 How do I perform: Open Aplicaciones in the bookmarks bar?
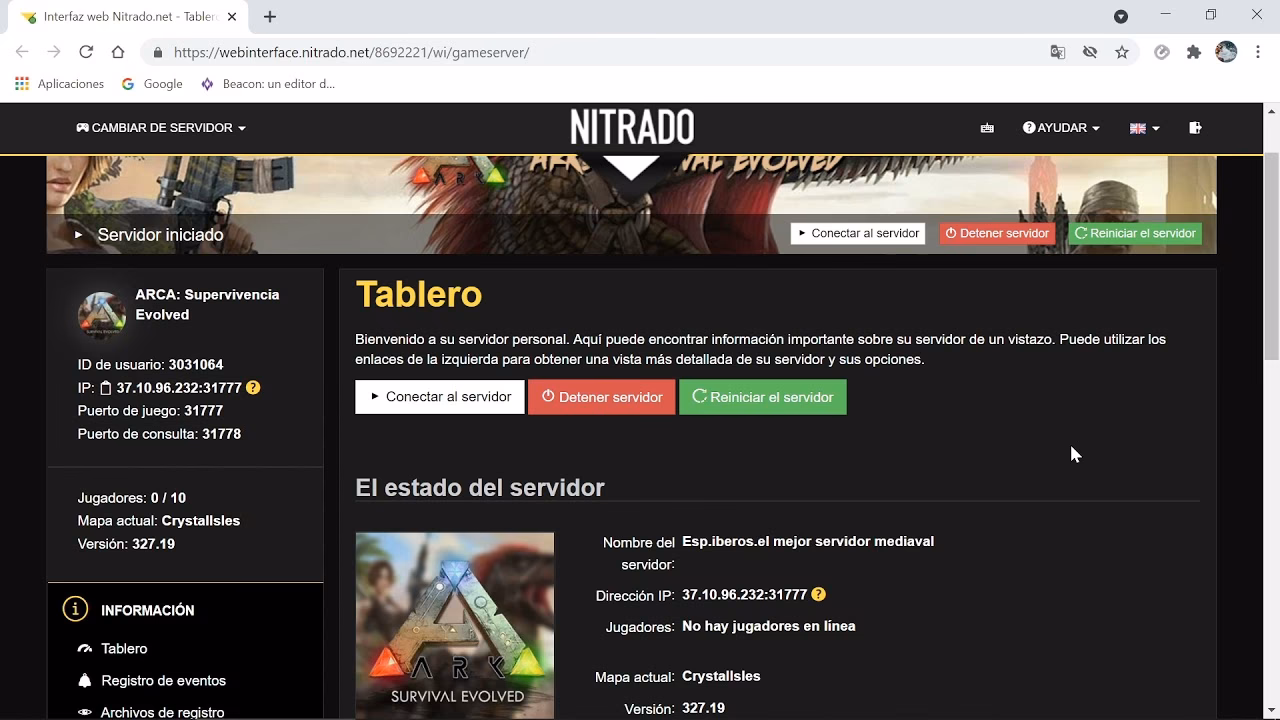point(60,84)
